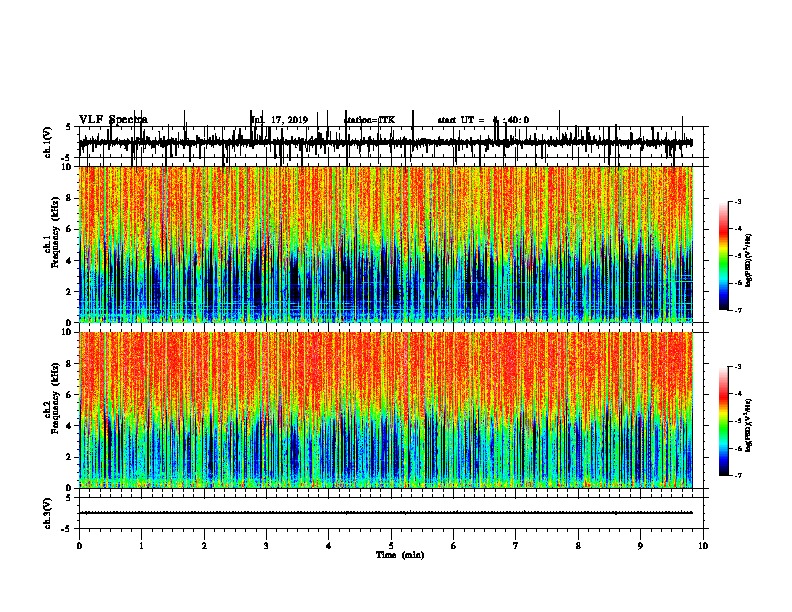Click the "6" kHz tick on ch.2 frequency axis
This screenshot has height=612, width=792.
pyautogui.click(x=70, y=395)
